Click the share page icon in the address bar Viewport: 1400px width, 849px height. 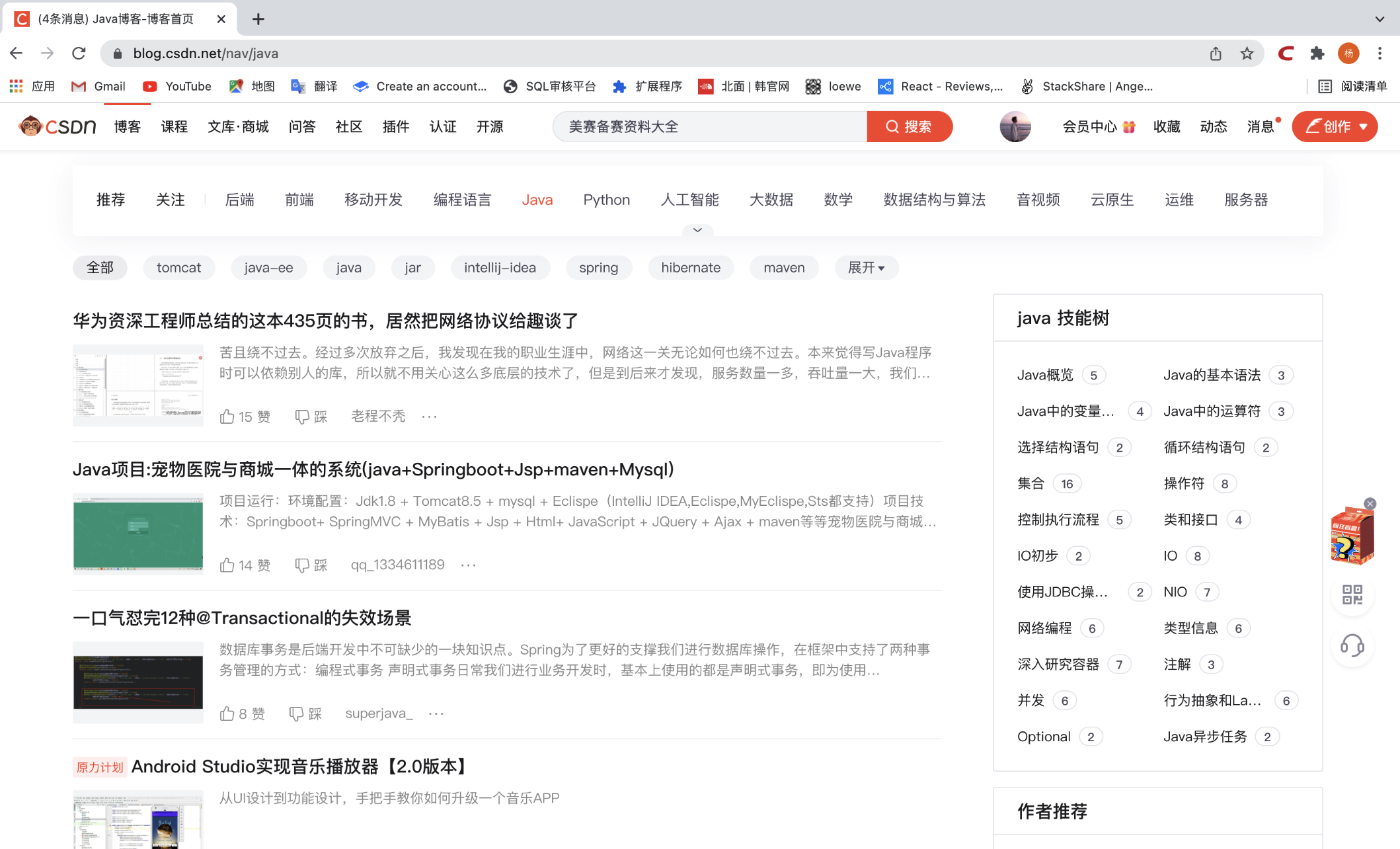point(1215,54)
